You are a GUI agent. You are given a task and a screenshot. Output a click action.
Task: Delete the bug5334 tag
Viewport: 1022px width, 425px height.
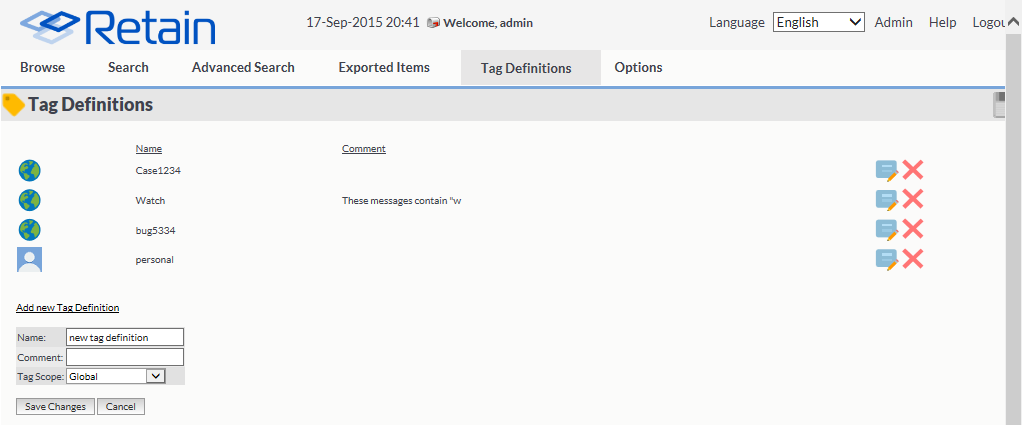[x=912, y=230]
